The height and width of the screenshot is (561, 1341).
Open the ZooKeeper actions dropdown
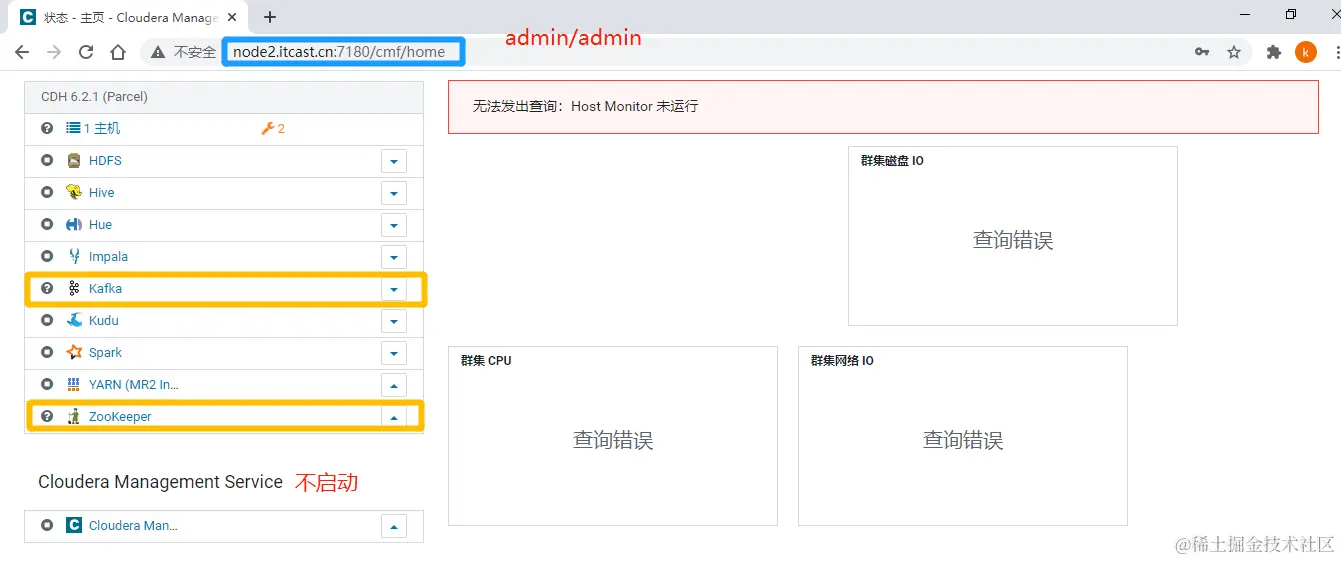[x=394, y=417]
